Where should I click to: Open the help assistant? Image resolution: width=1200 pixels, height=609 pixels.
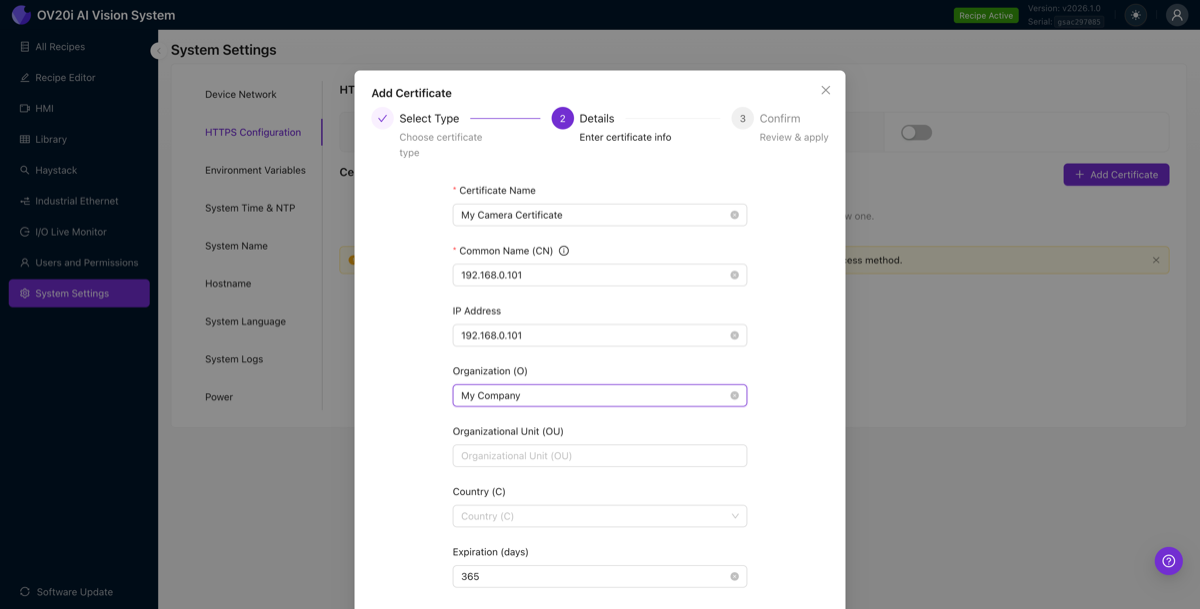(x=1168, y=561)
